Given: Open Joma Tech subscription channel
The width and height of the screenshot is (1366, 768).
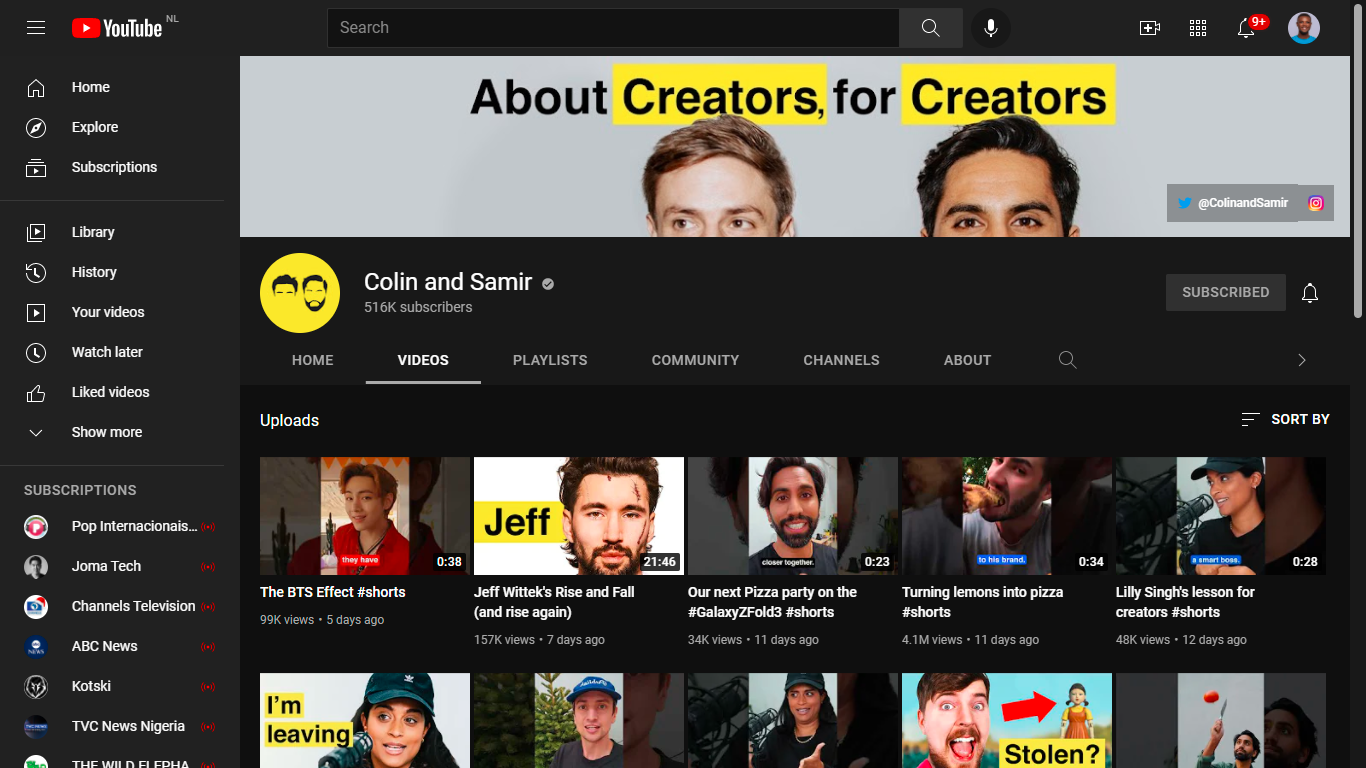Looking at the screenshot, I should coord(112,566).
